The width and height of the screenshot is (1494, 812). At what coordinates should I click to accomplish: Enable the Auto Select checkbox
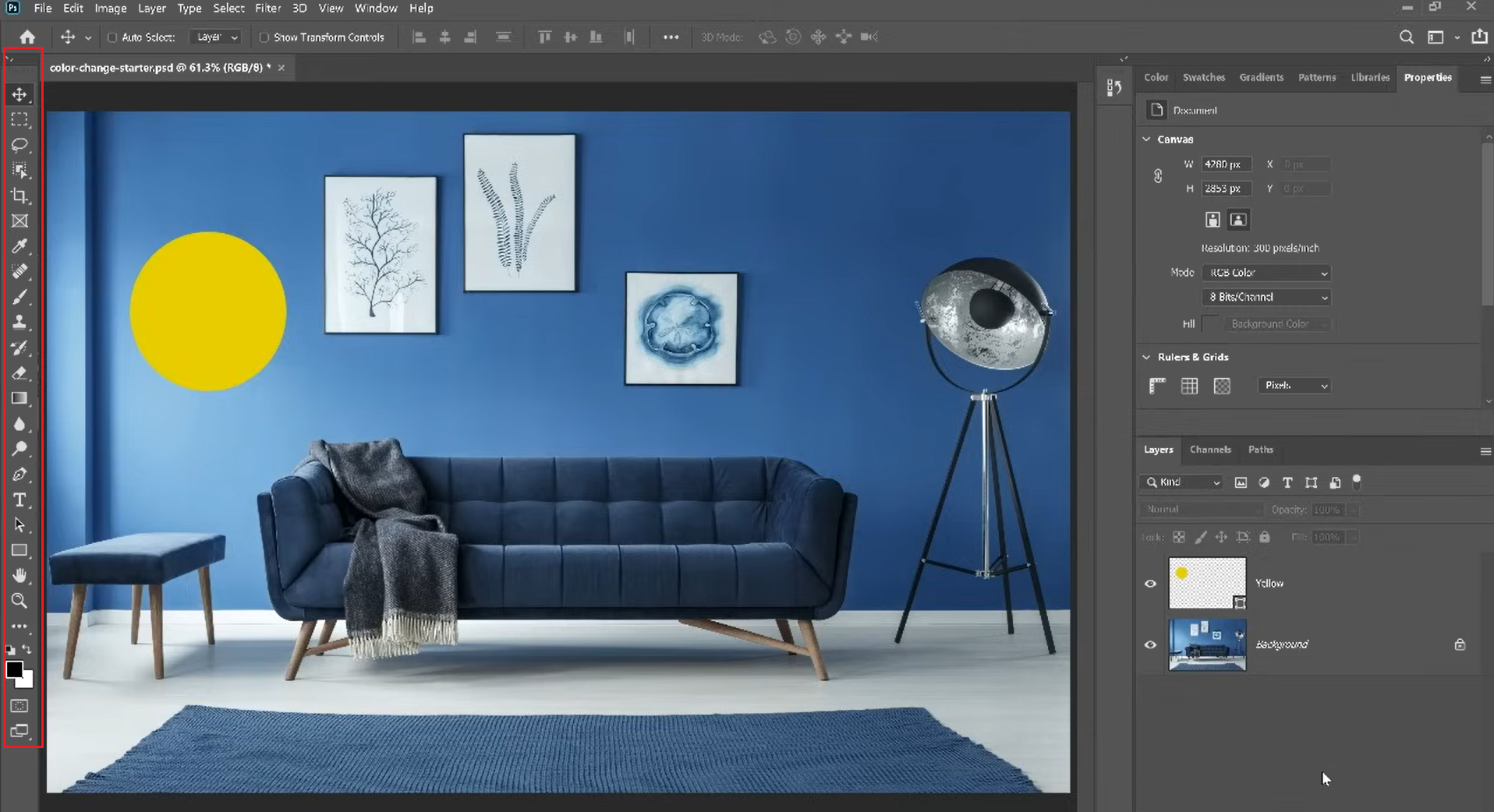click(x=112, y=37)
